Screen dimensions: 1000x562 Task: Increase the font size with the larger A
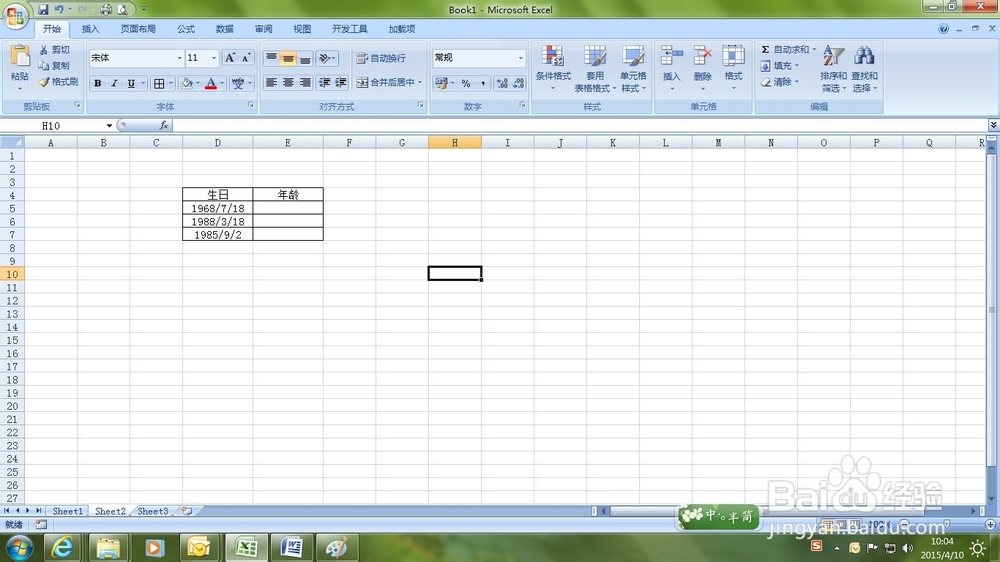tap(230, 58)
